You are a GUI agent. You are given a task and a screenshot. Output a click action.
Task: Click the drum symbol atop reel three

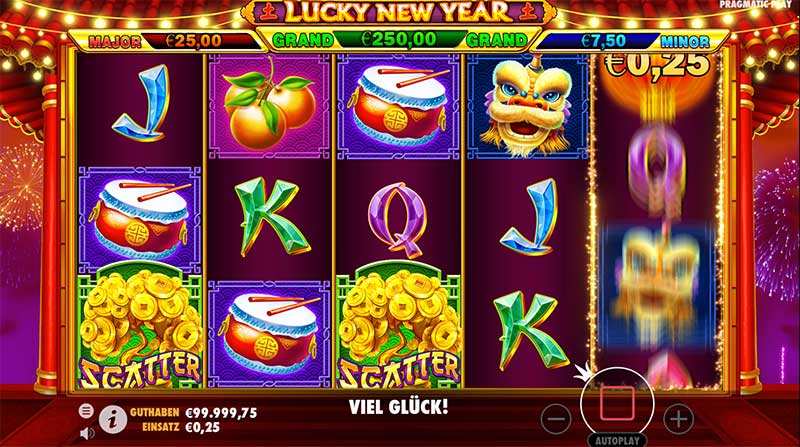click(398, 106)
